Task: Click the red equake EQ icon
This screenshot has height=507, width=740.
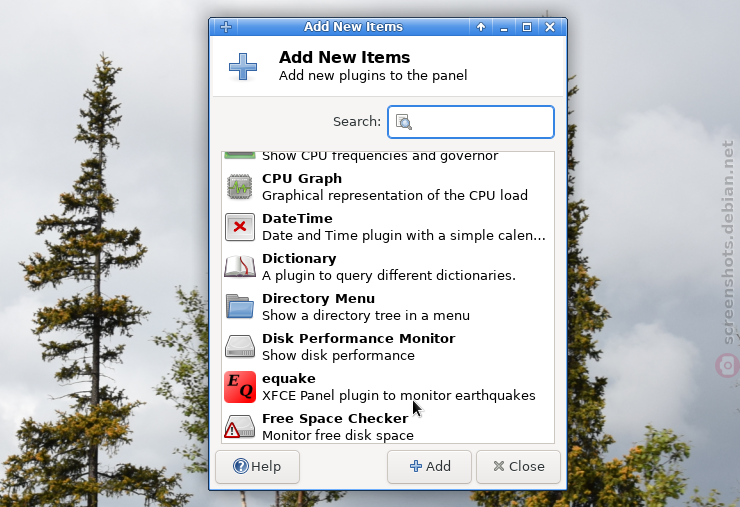Action: 240,387
